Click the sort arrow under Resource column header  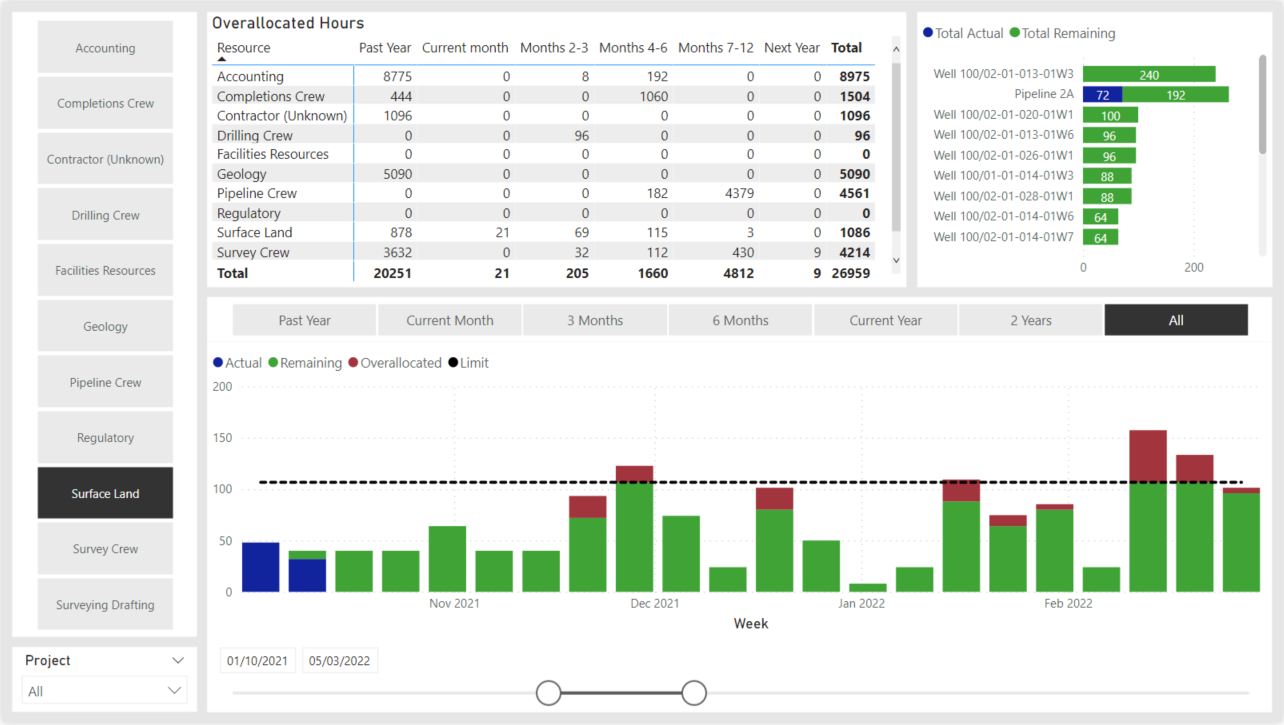[221, 60]
